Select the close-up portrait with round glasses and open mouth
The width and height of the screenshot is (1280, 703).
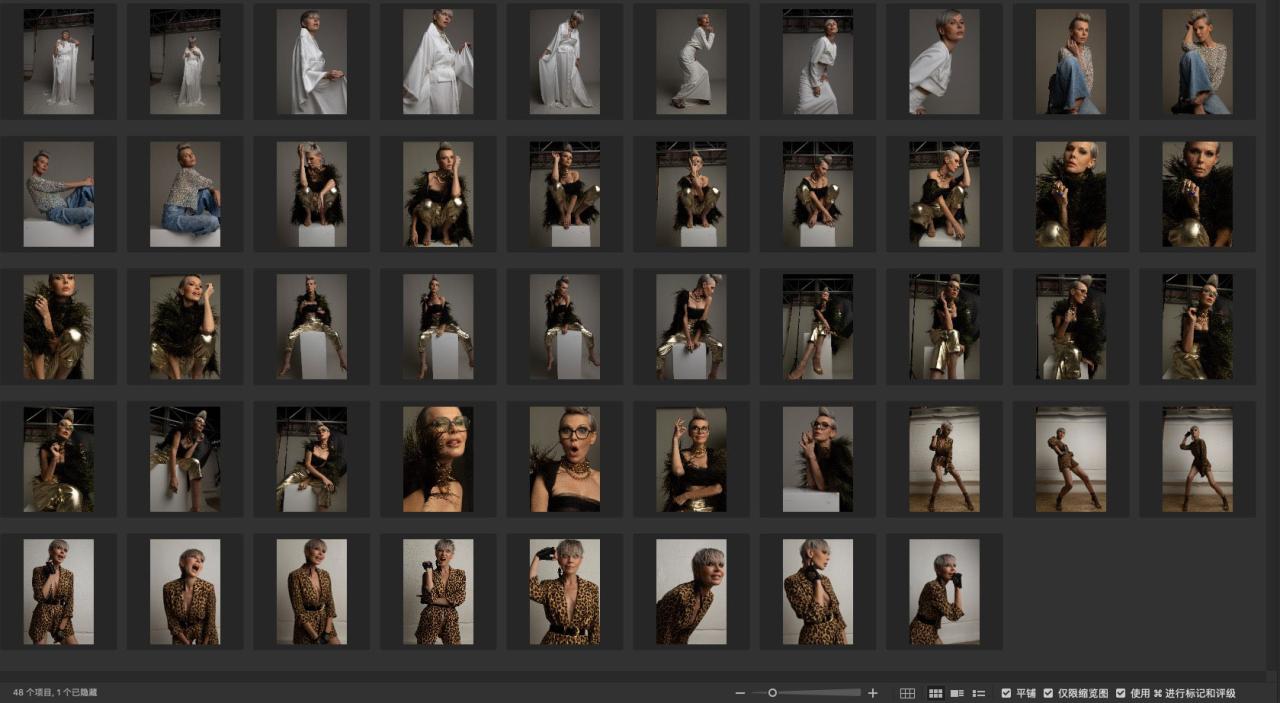tap(565, 459)
